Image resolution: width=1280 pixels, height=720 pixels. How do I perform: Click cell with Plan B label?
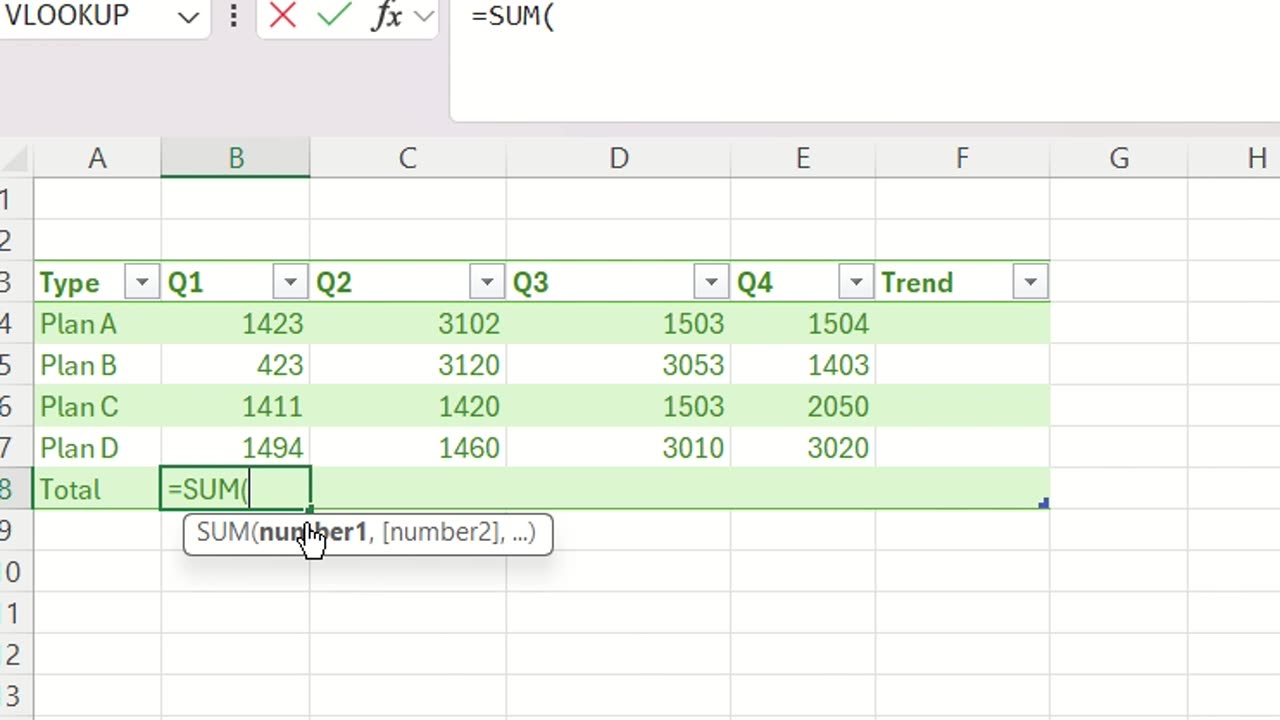(97, 365)
